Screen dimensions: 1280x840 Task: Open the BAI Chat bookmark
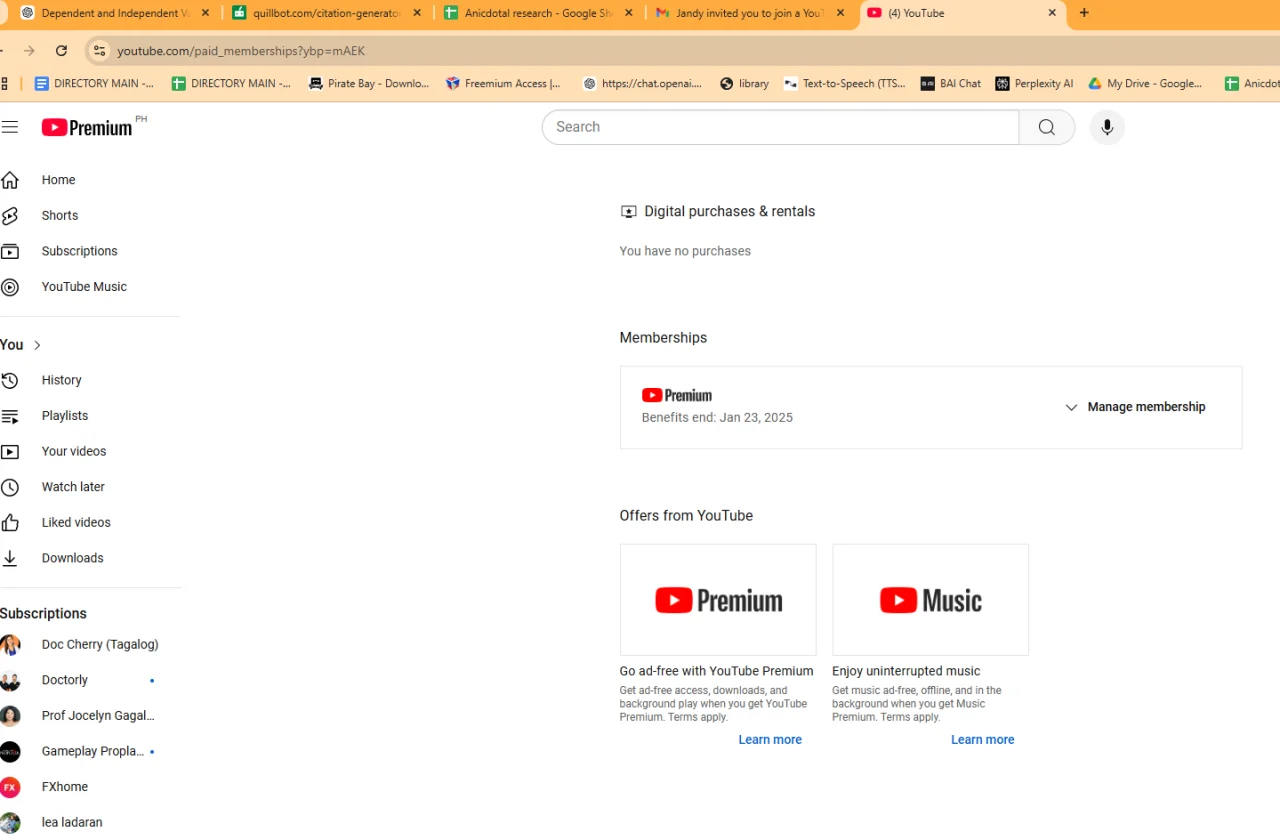(951, 84)
